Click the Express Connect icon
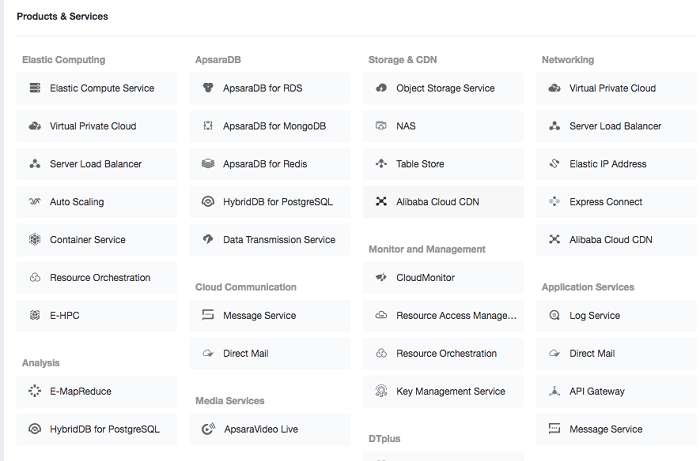700x461 pixels. coord(554,202)
